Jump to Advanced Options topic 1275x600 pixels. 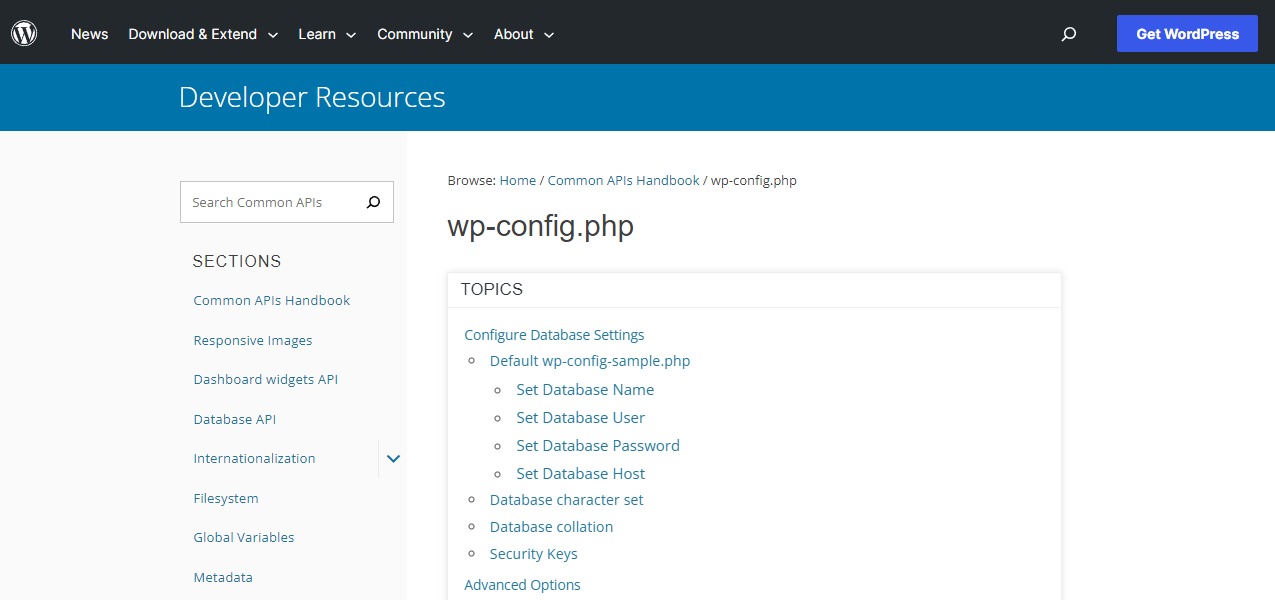click(x=522, y=585)
